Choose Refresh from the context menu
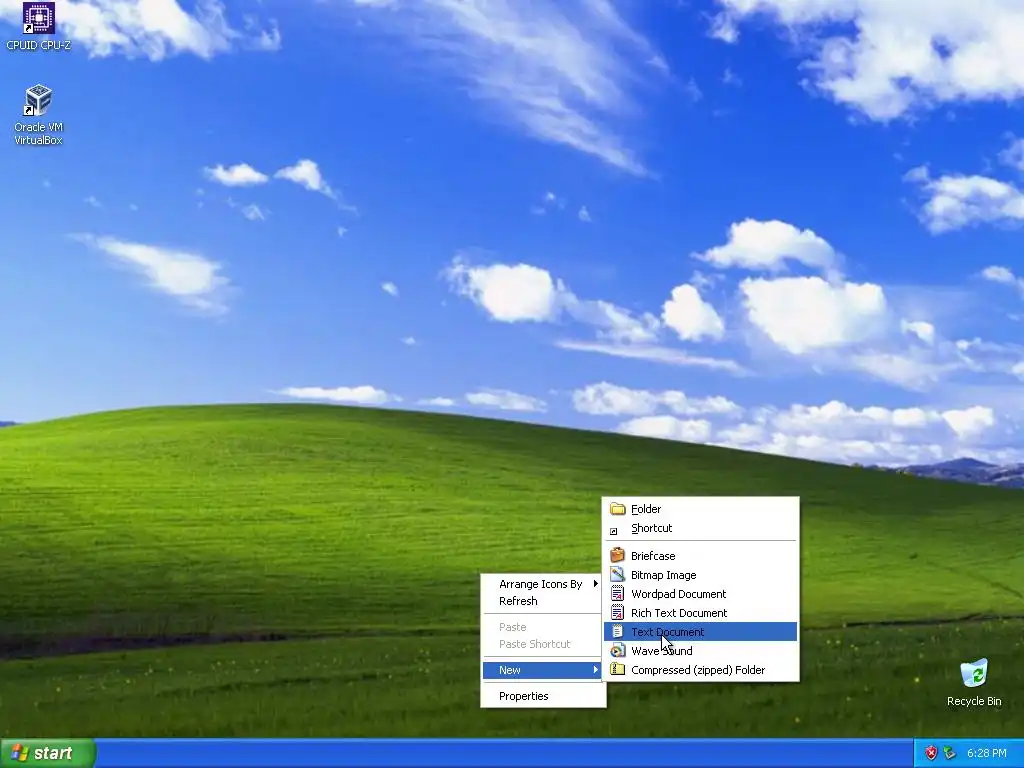This screenshot has height=768, width=1024. pos(541,601)
